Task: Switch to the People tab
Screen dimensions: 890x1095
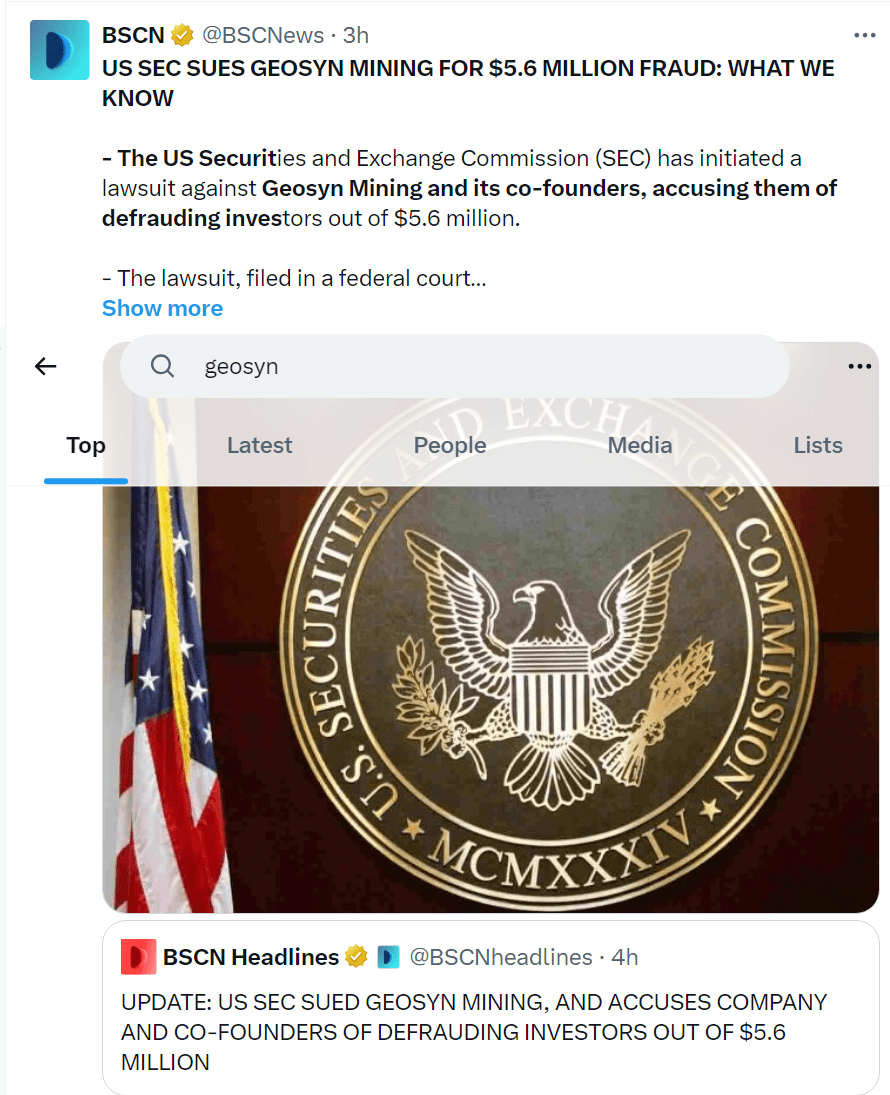Action: point(450,446)
